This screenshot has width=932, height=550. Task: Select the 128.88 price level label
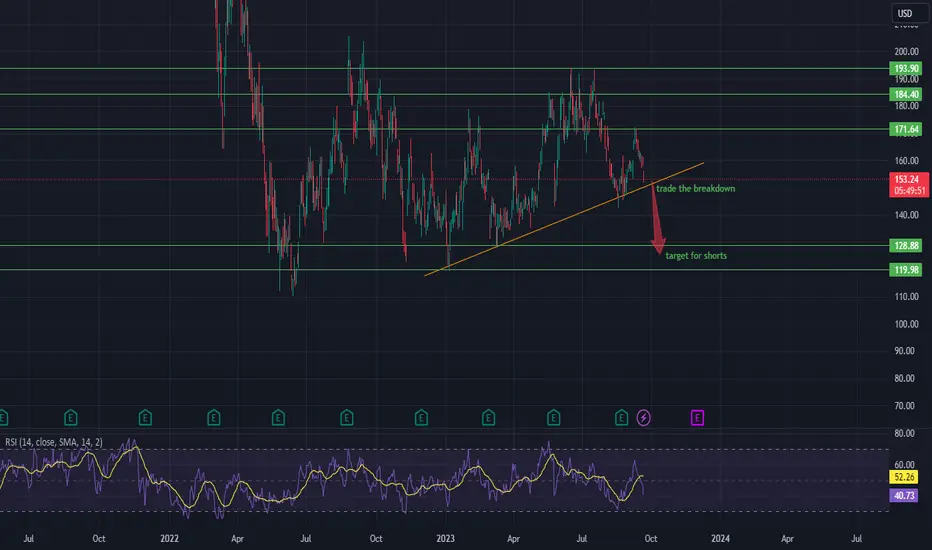click(906, 245)
